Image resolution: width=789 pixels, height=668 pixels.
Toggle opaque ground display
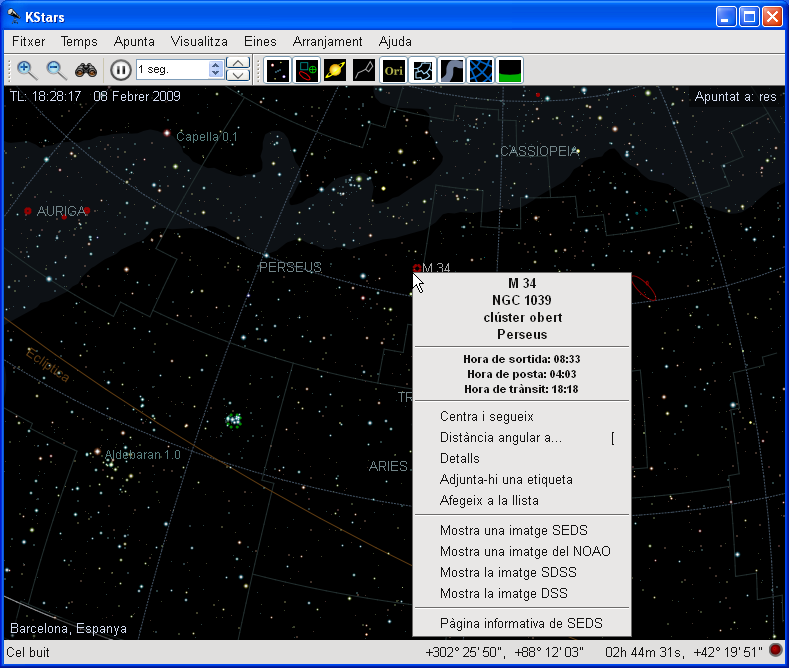click(509, 70)
